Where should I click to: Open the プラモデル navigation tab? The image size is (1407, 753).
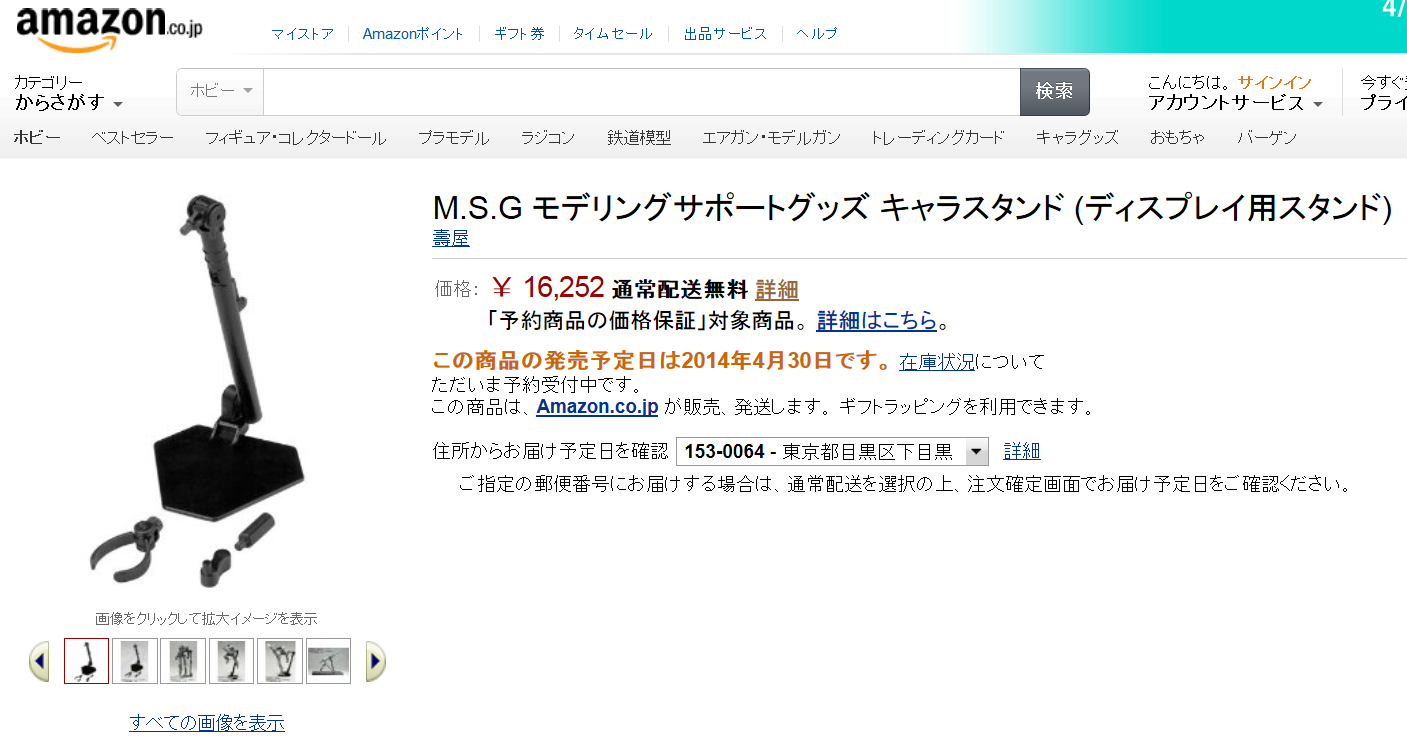453,138
